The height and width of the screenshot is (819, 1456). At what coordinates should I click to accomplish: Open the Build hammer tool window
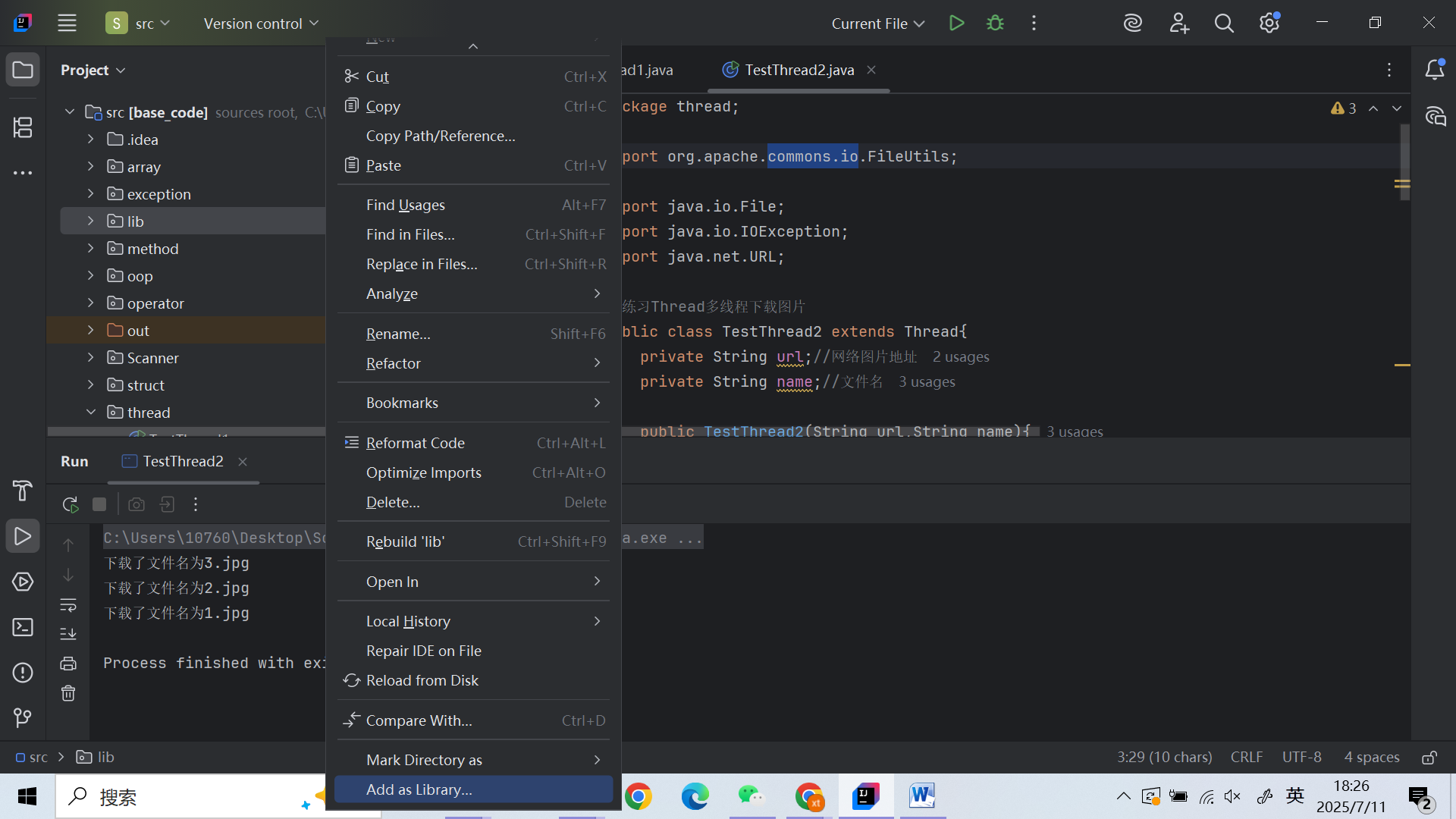click(23, 491)
